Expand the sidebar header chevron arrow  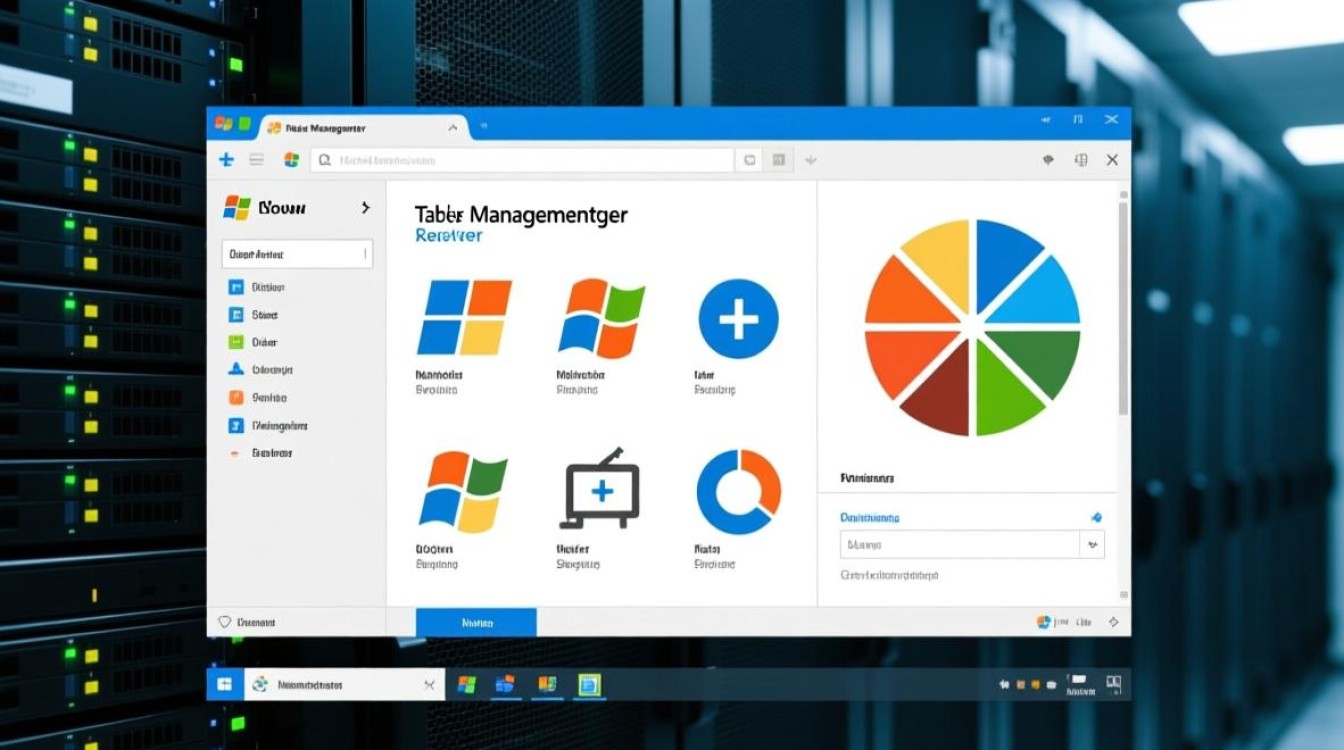[365, 208]
